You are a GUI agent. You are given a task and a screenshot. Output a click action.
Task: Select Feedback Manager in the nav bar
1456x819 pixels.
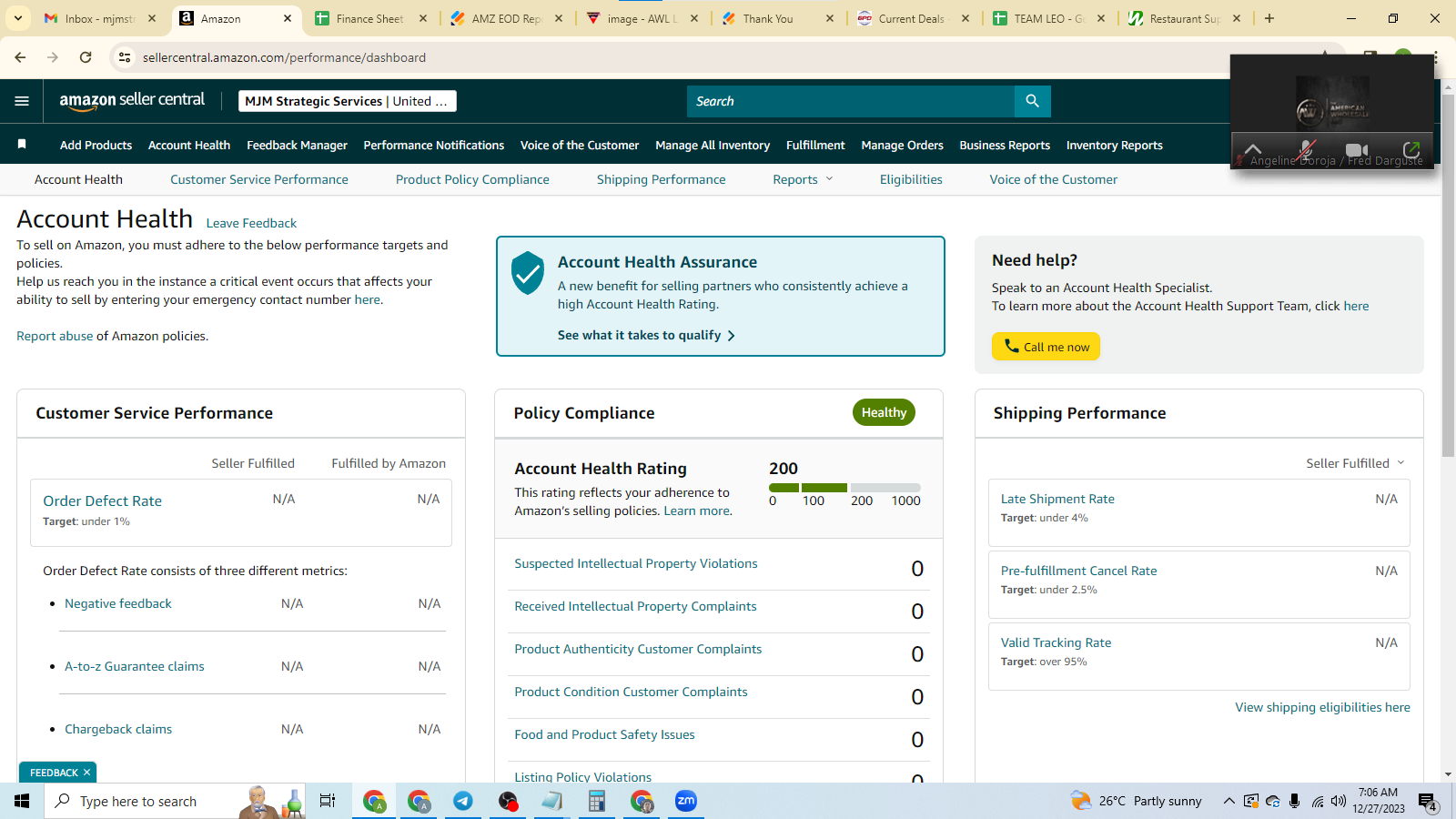click(x=297, y=145)
